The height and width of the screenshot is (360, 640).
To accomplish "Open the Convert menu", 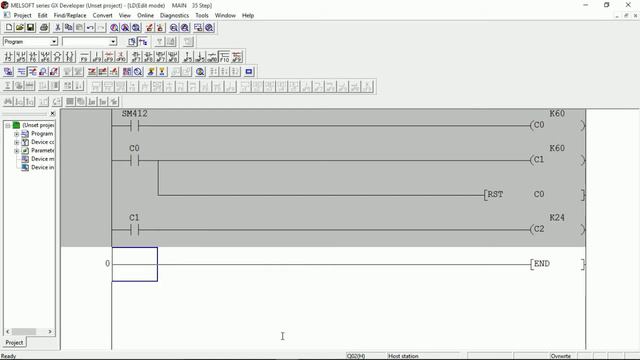I will (x=102, y=16).
